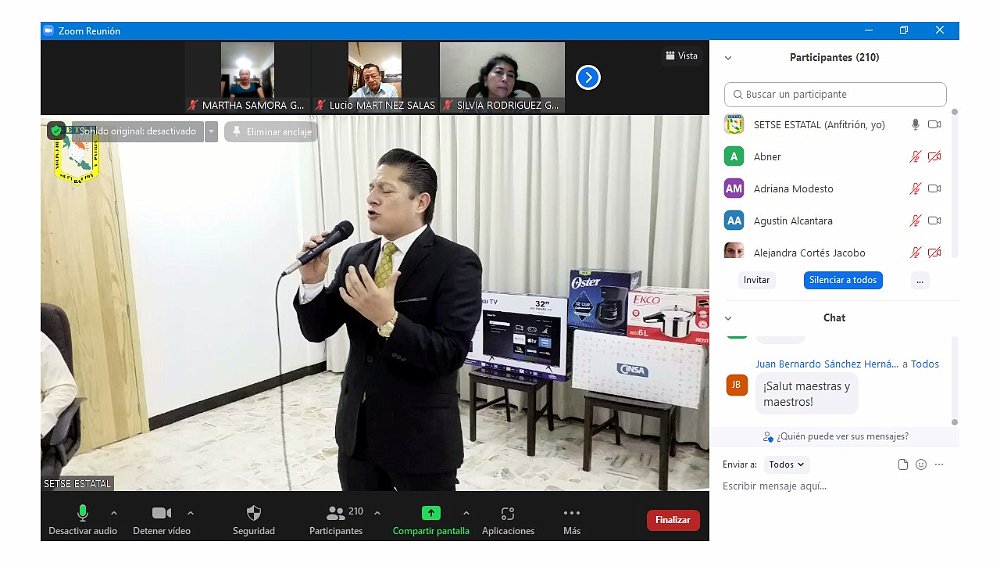Open the Seguridad shield icon
This screenshot has width=1000, height=563.
[x=253, y=513]
